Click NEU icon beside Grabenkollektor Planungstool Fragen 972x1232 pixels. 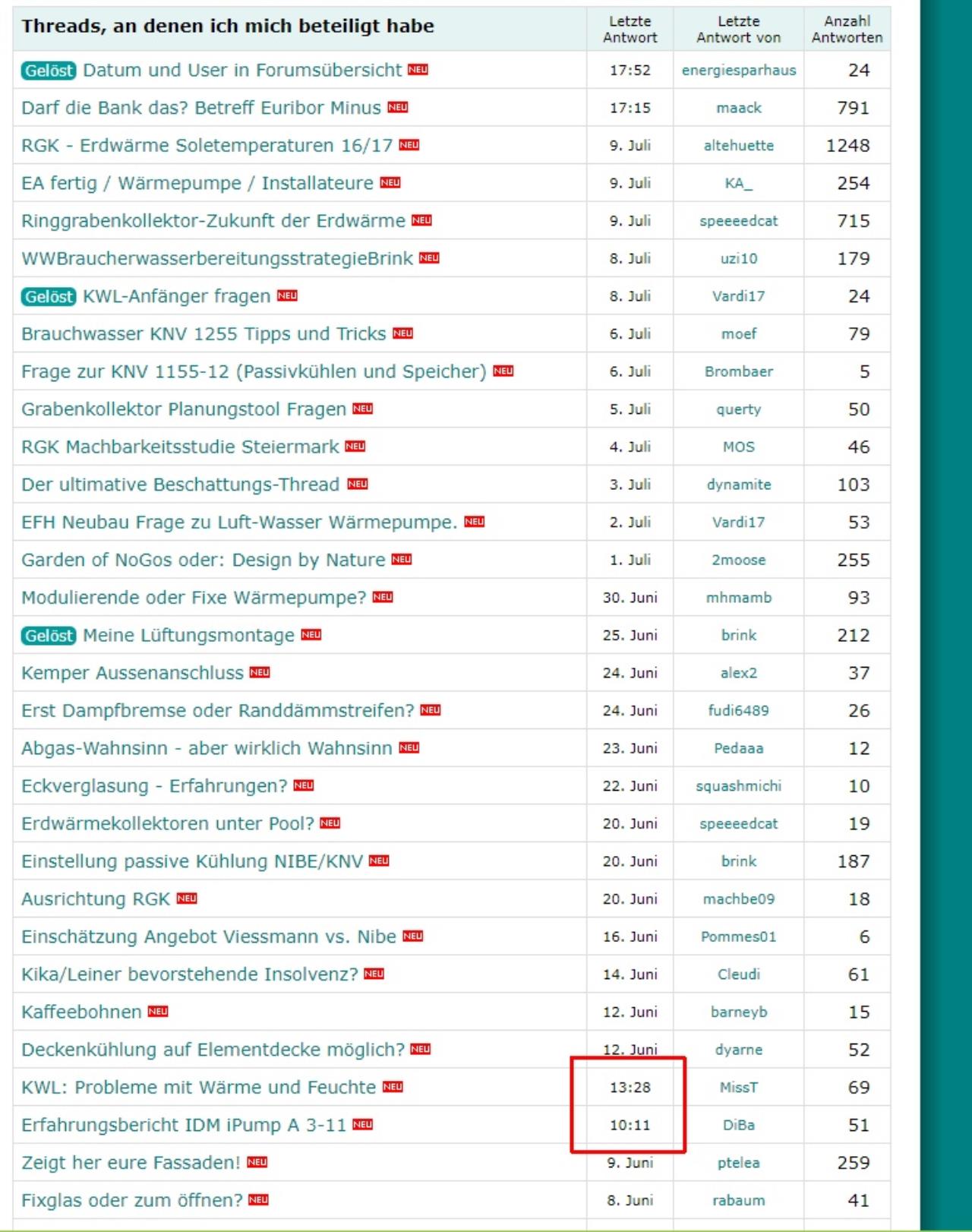(363, 409)
